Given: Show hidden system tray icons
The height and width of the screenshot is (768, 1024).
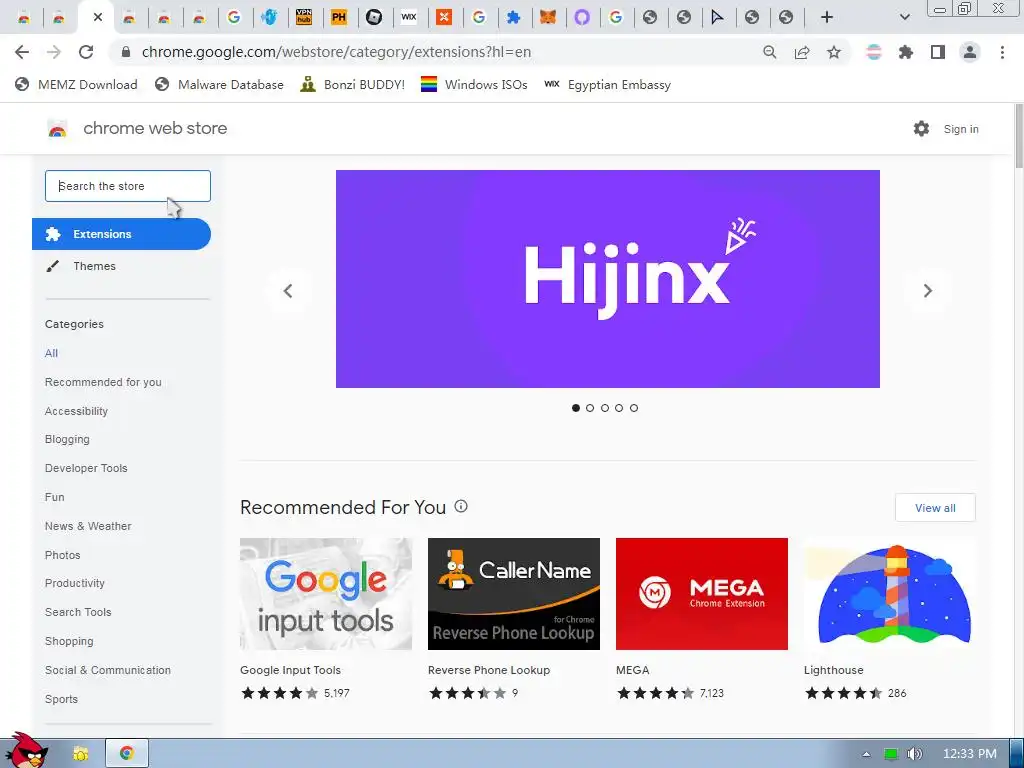Looking at the screenshot, I should click(x=867, y=754).
